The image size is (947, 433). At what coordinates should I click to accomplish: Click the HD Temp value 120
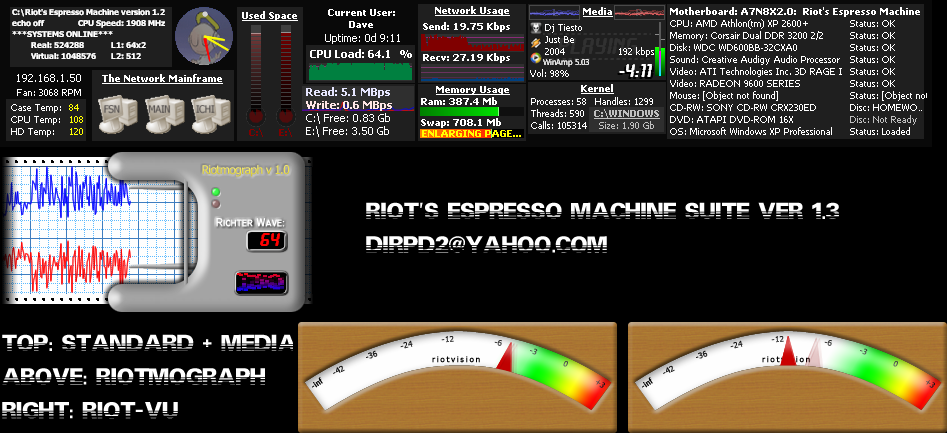(x=76, y=132)
